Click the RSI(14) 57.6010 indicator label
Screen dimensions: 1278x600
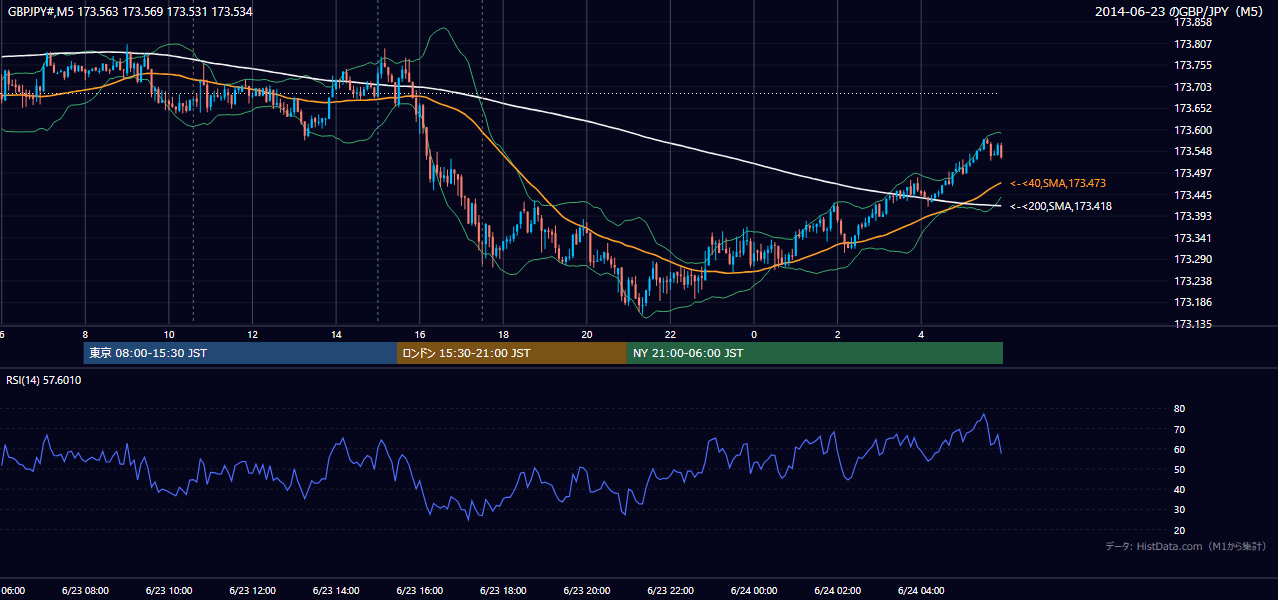(x=44, y=380)
